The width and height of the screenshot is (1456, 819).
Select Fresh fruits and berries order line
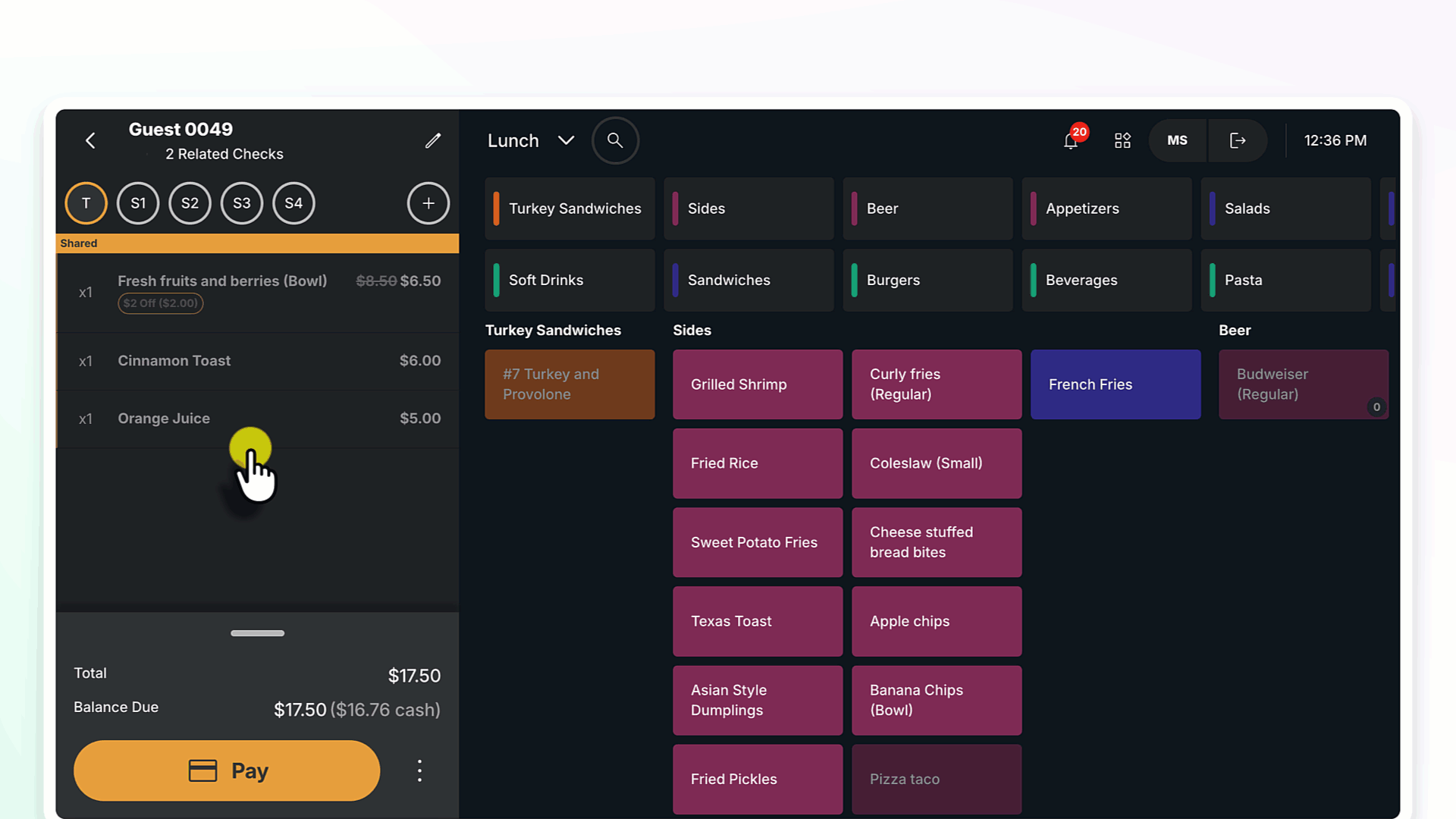[258, 293]
